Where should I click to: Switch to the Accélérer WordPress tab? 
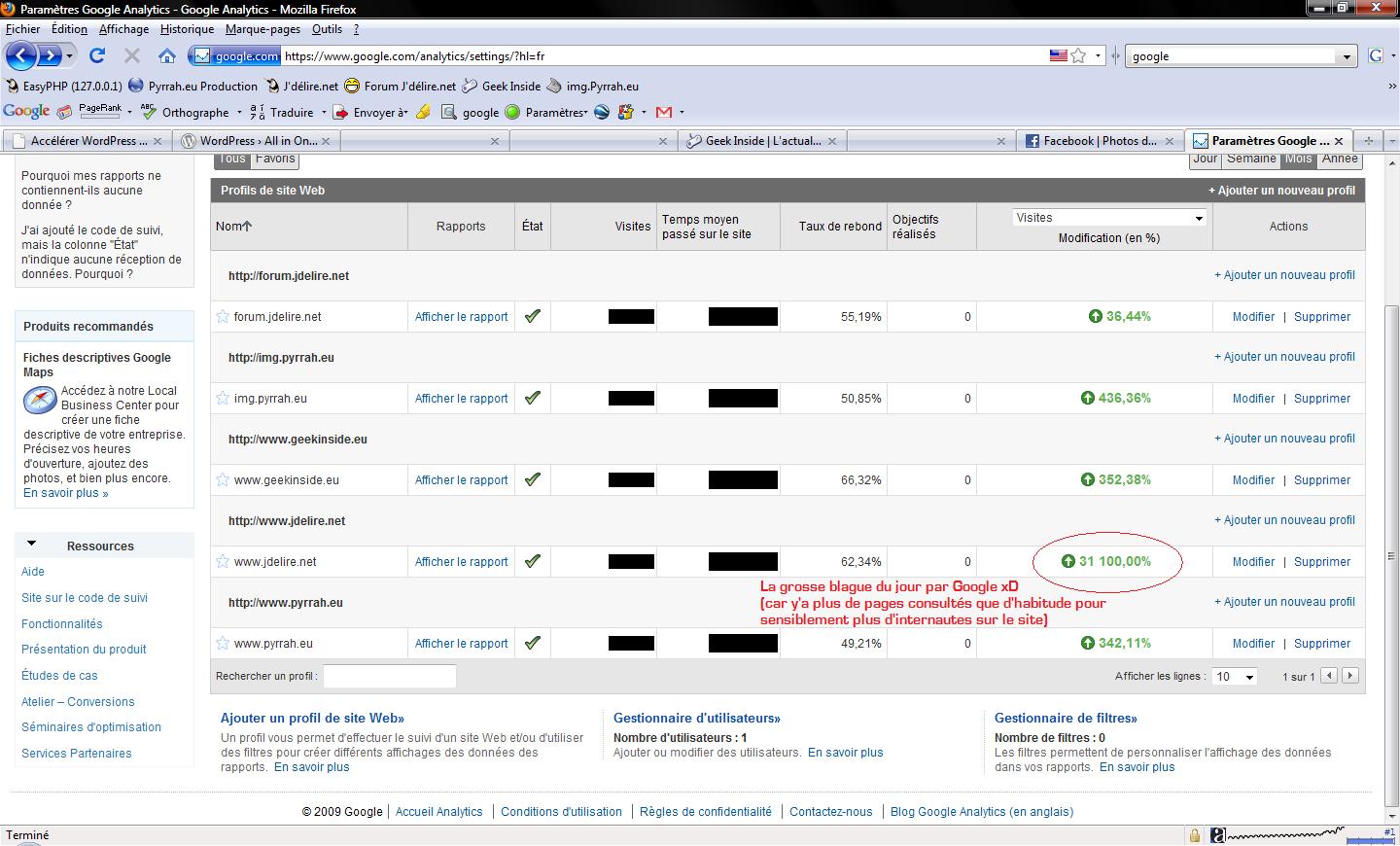pyautogui.click(x=86, y=141)
